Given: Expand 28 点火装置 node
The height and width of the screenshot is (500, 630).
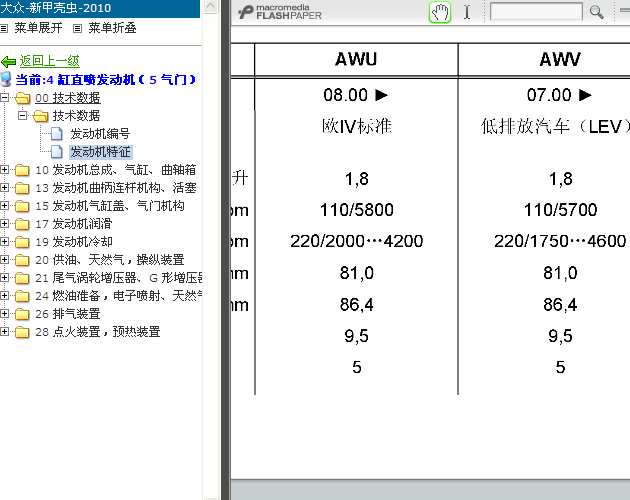Looking at the screenshot, I should click(x=4, y=332).
